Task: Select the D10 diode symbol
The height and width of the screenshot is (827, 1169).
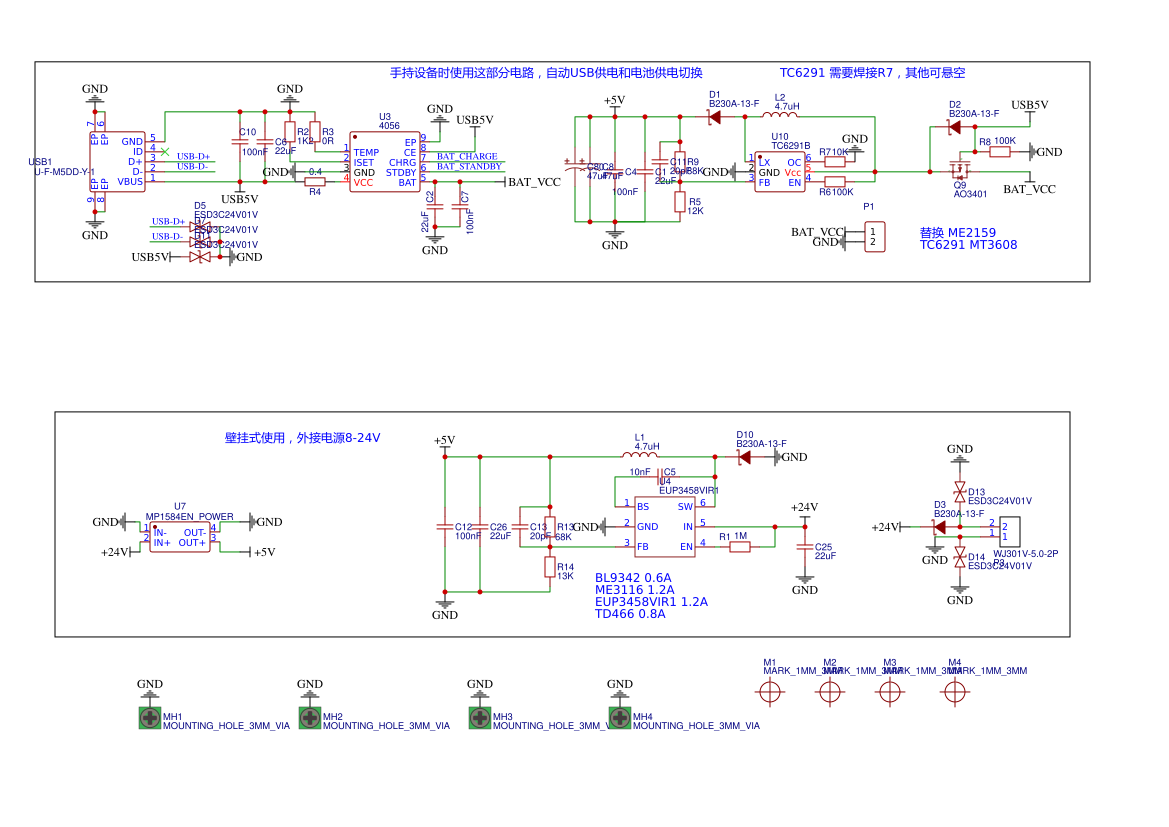Action: pos(744,457)
